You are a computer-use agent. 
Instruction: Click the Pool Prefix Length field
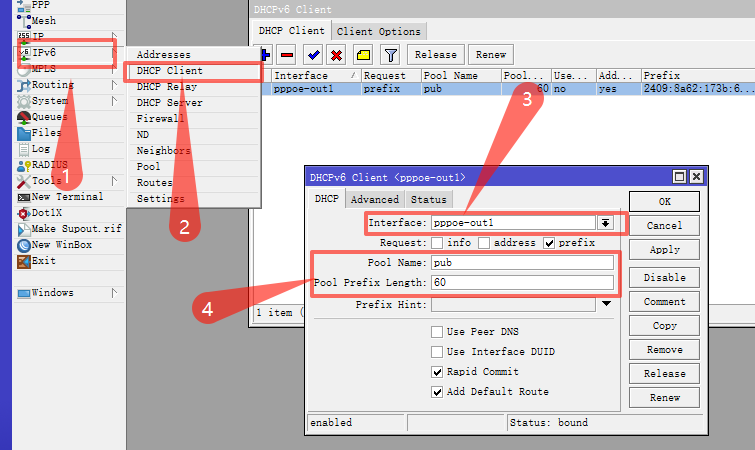point(522,283)
